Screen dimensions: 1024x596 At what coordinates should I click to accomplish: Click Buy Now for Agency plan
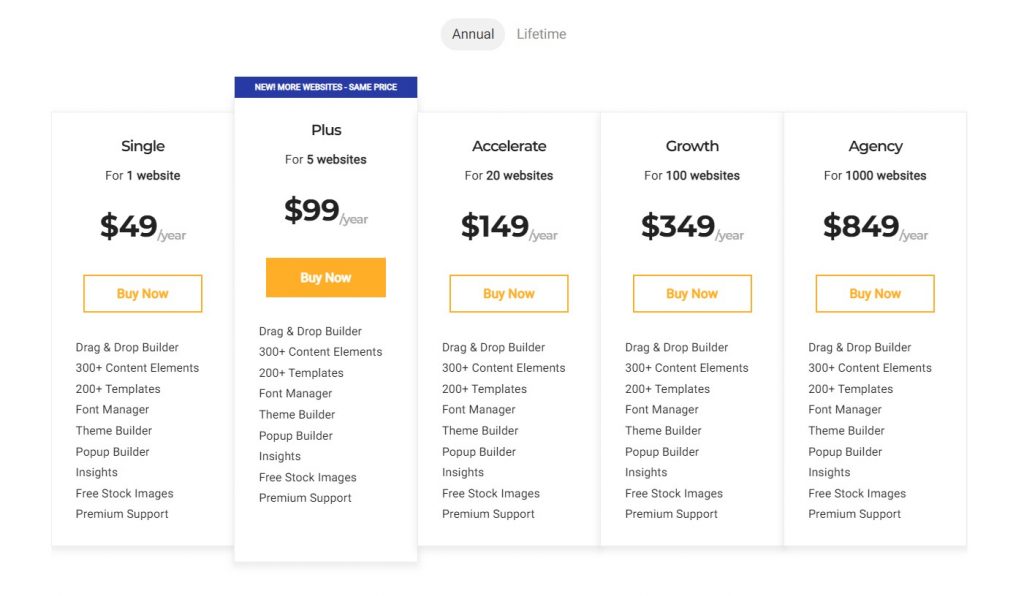point(875,294)
